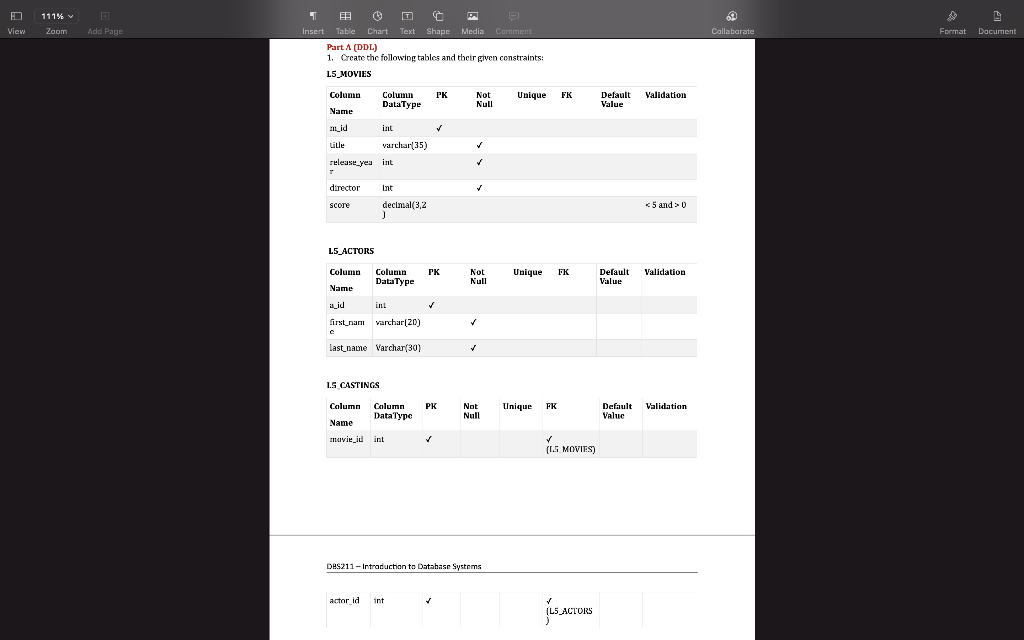Insert a text box from the toolbar
This screenshot has width=1024, height=640.
coord(407,18)
